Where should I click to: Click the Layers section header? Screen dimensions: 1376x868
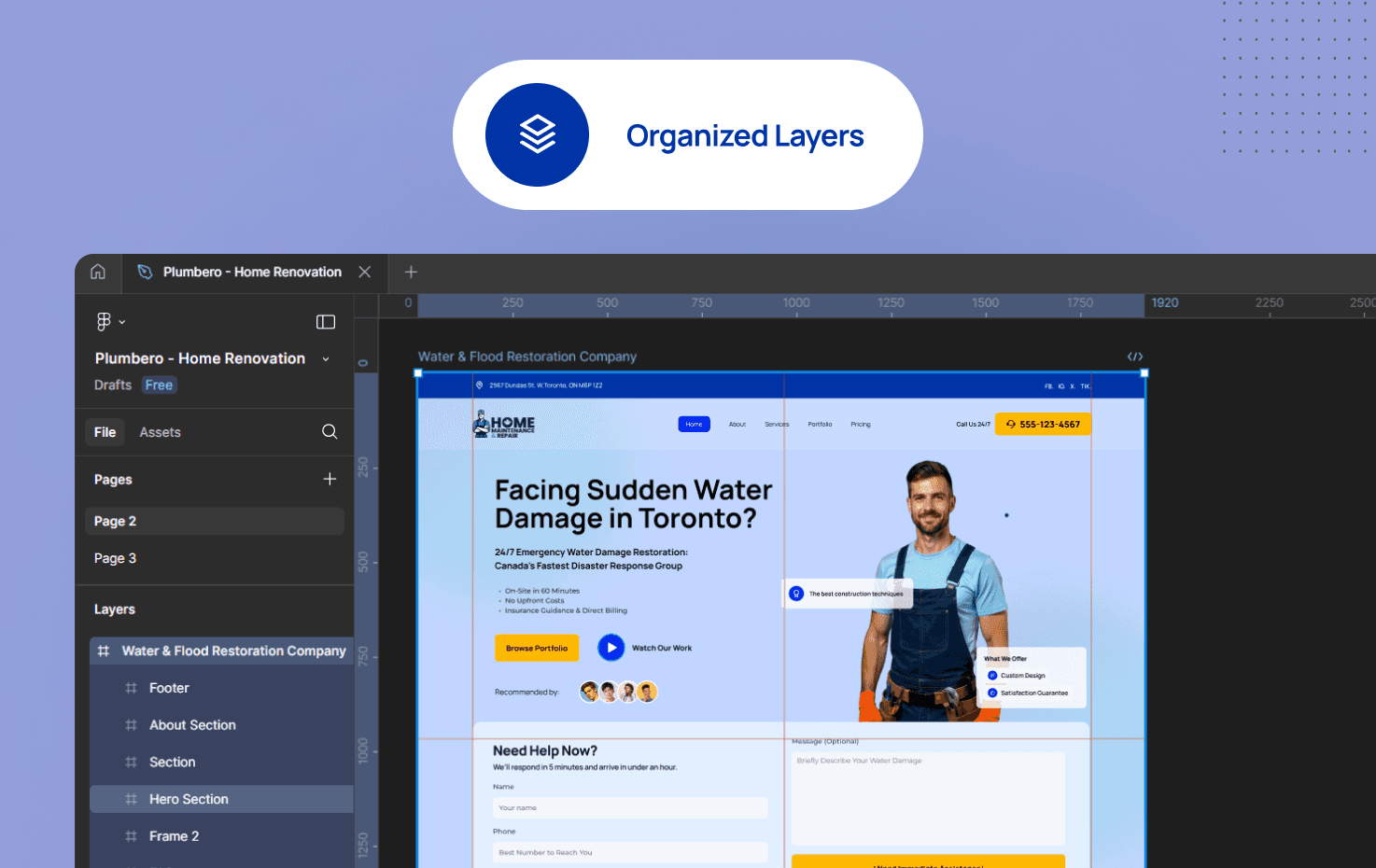pos(115,609)
